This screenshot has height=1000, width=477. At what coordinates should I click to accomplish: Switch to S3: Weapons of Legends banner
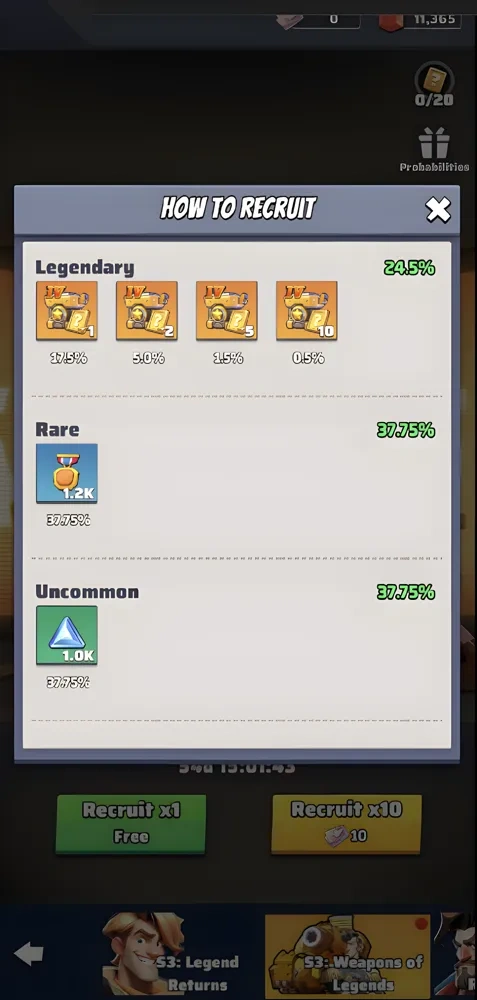click(348, 955)
